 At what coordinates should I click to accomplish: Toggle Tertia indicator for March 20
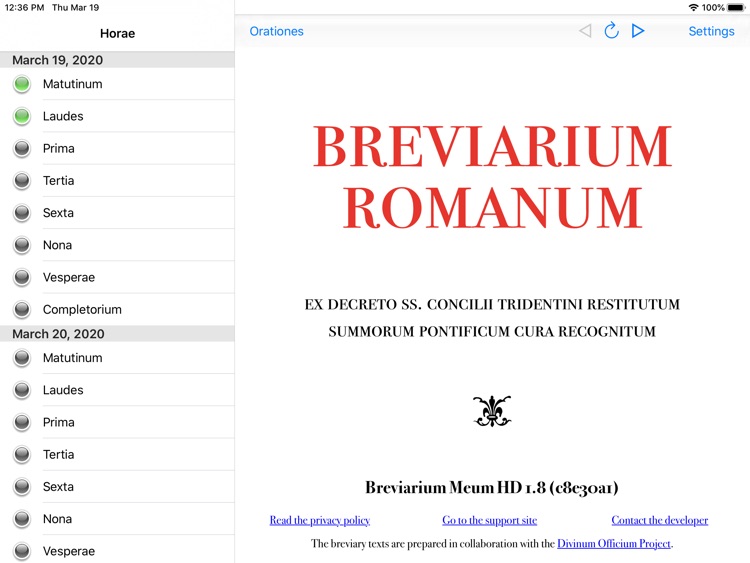[22, 454]
